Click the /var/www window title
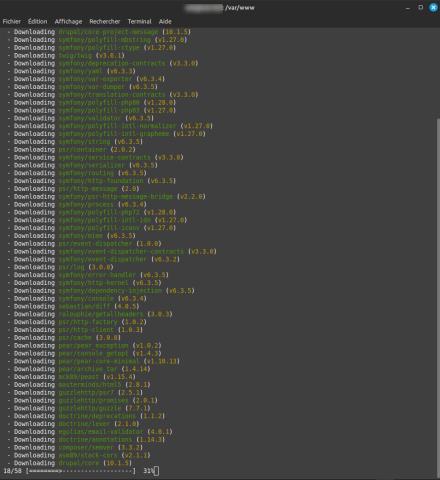Image resolution: width=440 pixels, height=480 pixels. click(240, 8)
